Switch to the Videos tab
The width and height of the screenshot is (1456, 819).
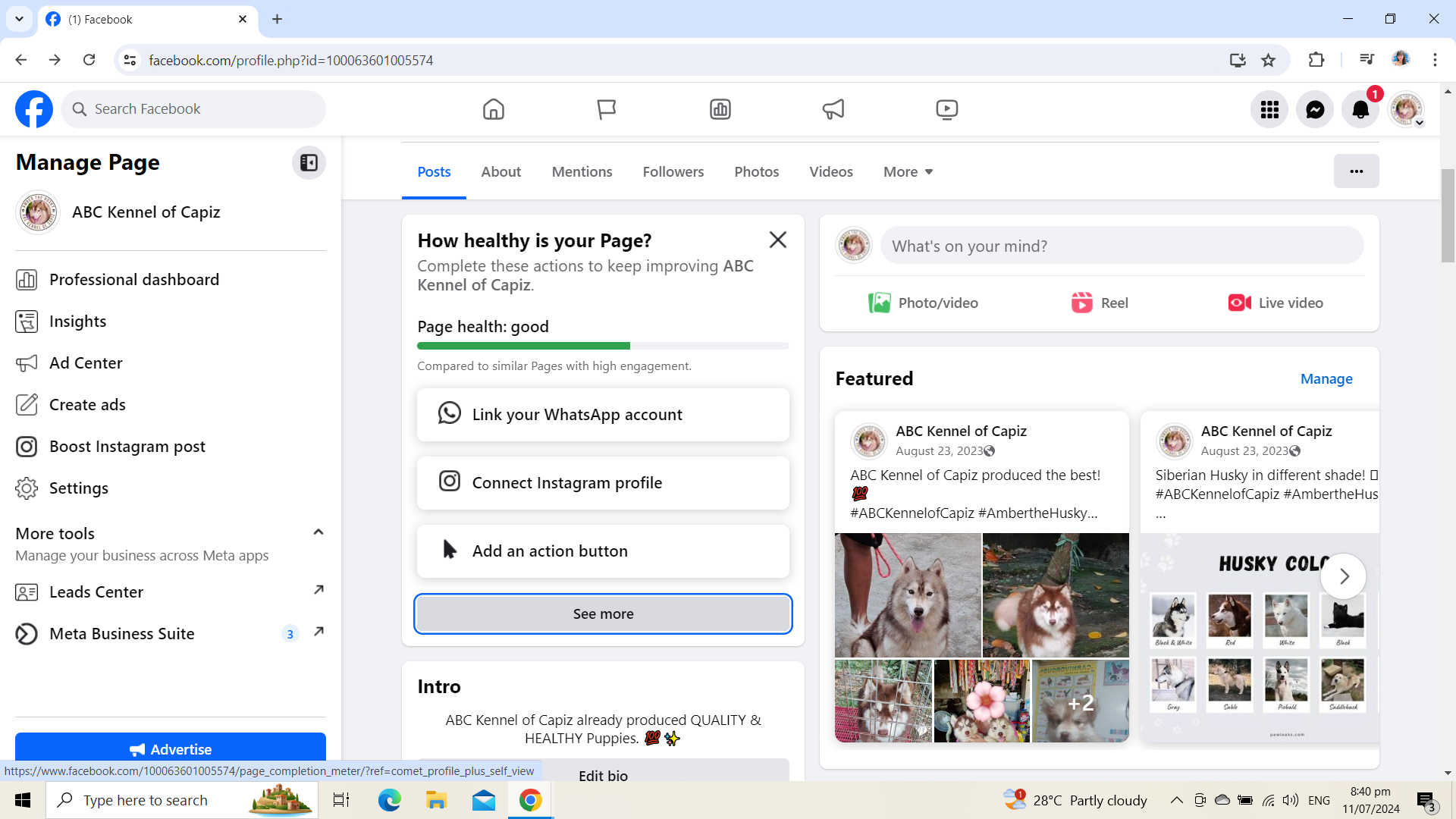click(831, 172)
